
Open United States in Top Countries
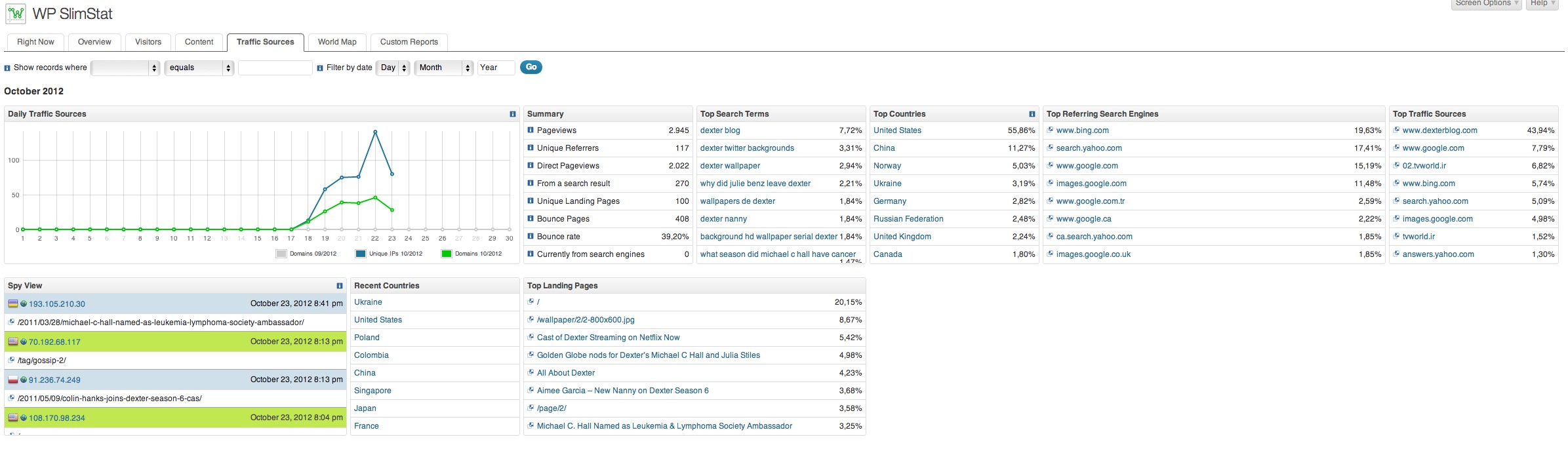897,130
